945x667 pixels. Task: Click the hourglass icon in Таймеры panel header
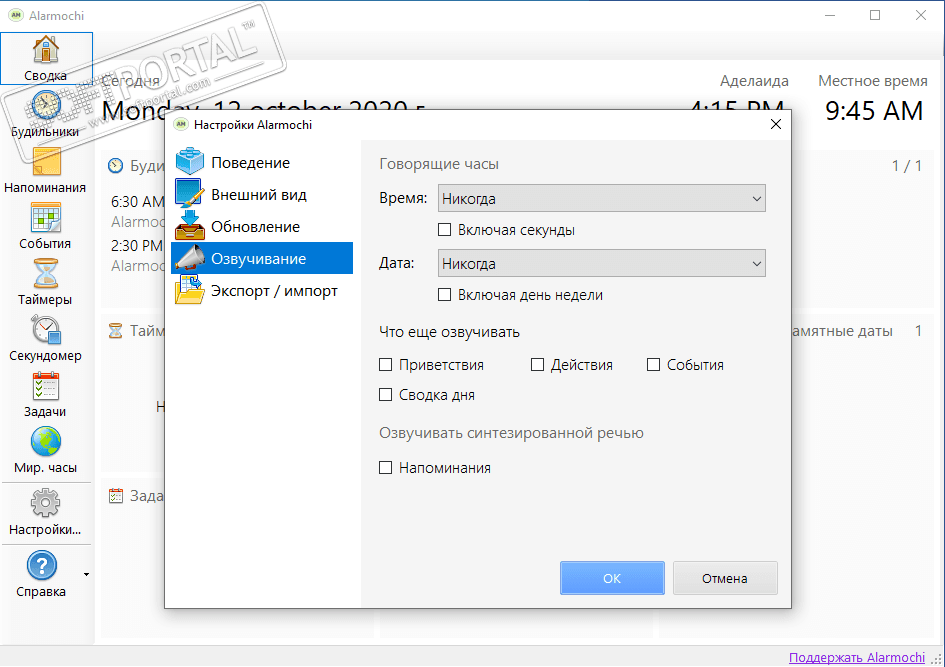click(115, 330)
